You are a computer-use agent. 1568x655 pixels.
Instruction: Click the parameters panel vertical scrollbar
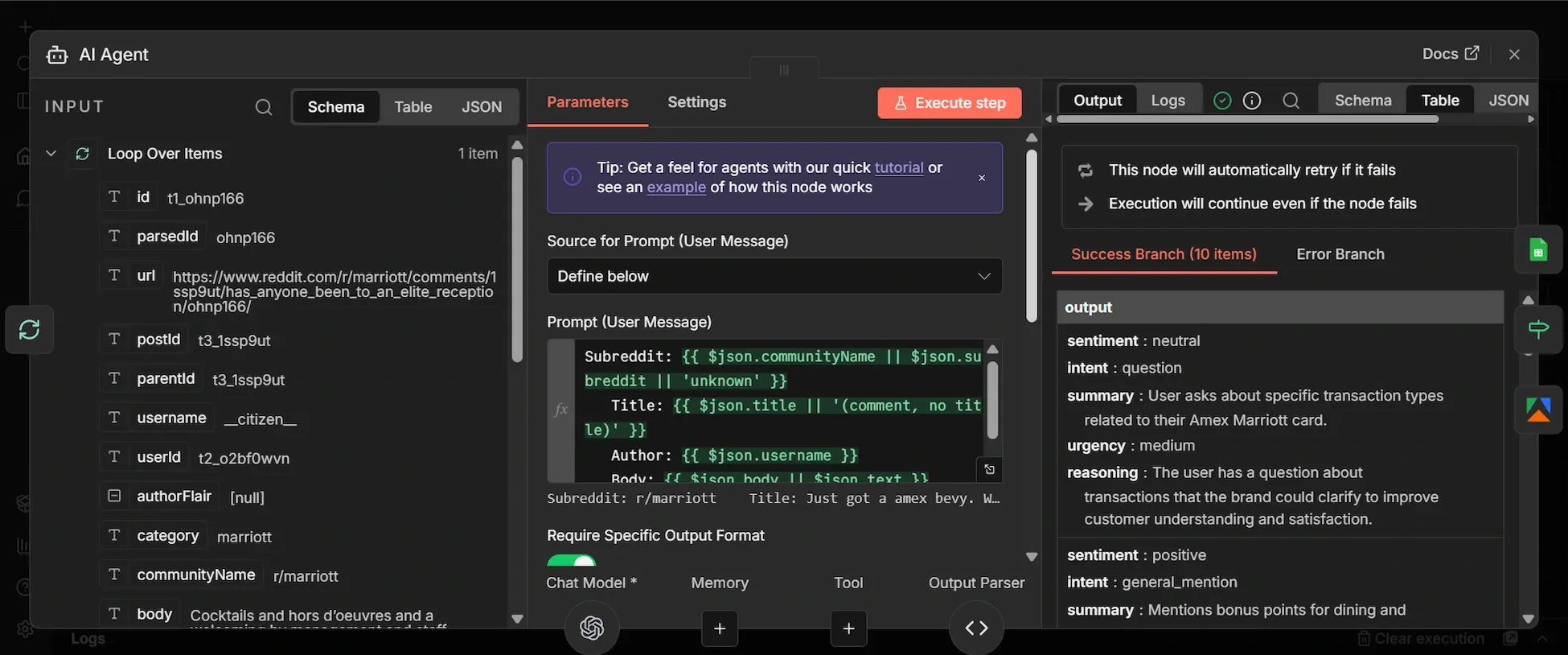coord(1032,236)
